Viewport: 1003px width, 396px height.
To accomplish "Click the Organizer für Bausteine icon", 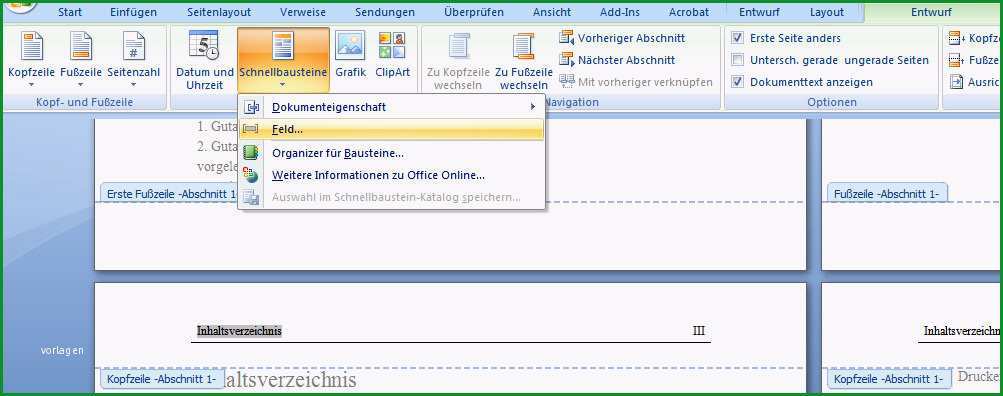I will point(251,153).
